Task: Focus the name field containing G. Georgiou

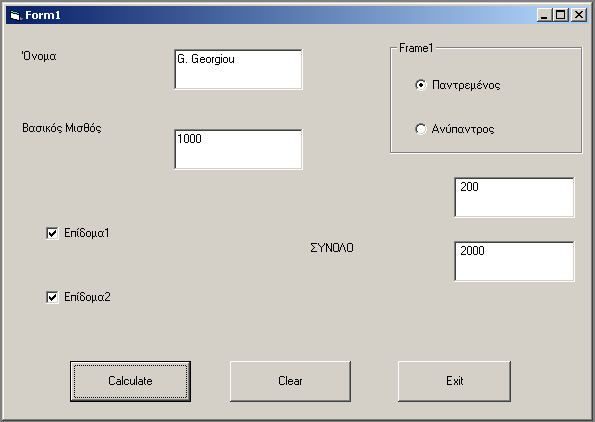Action: pyautogui.click(x=238, y=69)
